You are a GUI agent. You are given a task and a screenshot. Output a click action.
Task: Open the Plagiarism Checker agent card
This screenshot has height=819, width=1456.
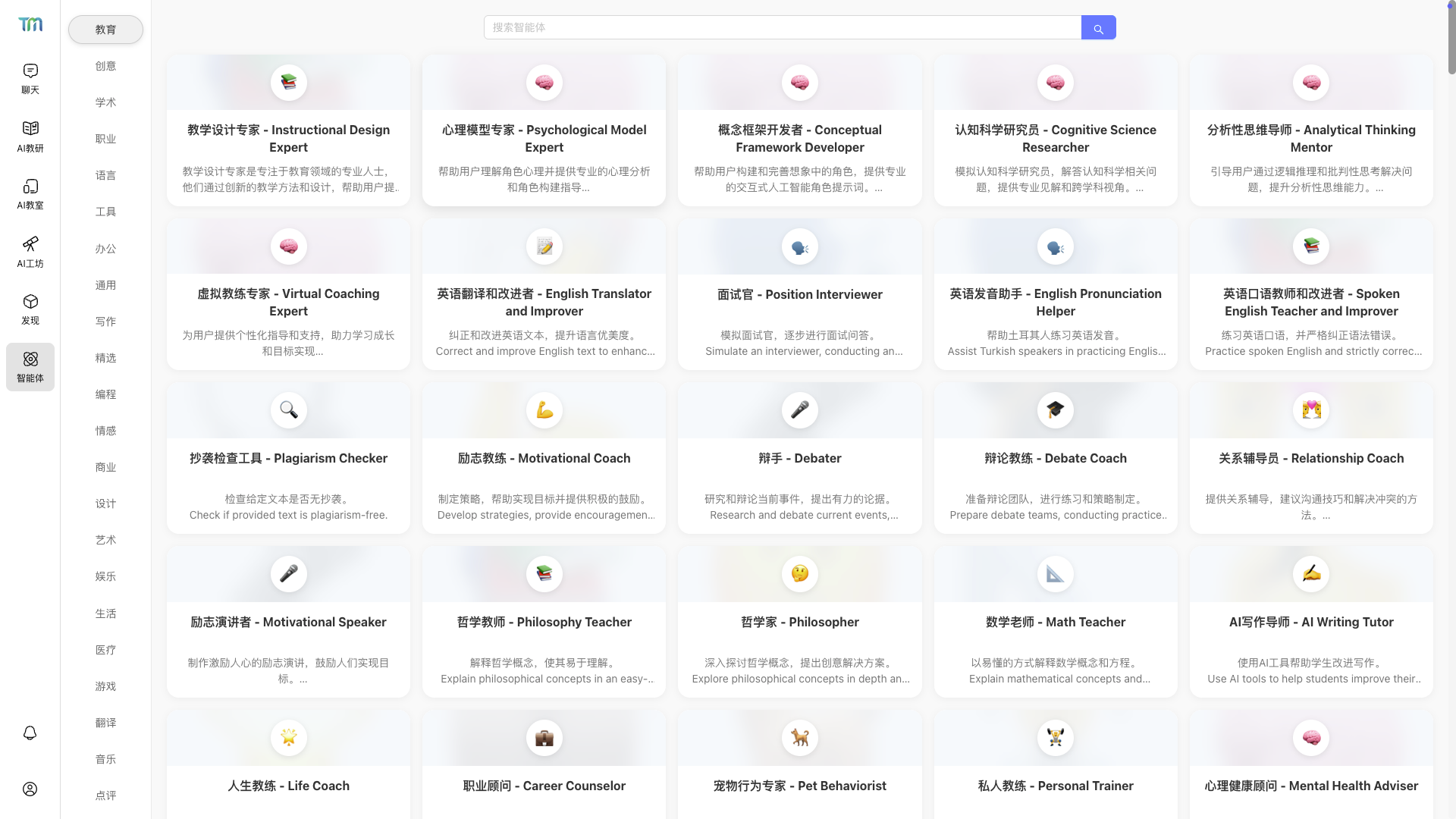(x=288, y=458)
